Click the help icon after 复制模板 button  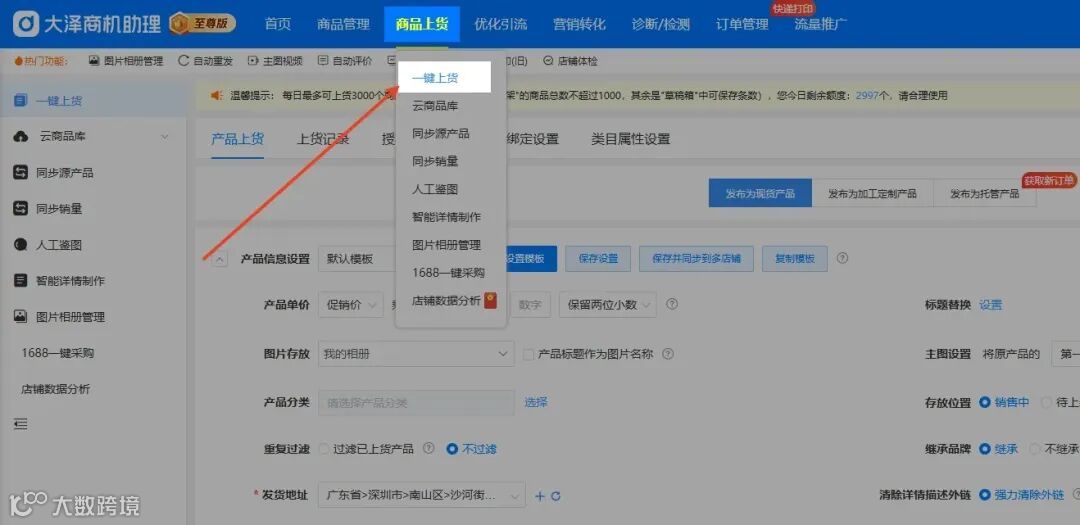click(x=842, y=258)
